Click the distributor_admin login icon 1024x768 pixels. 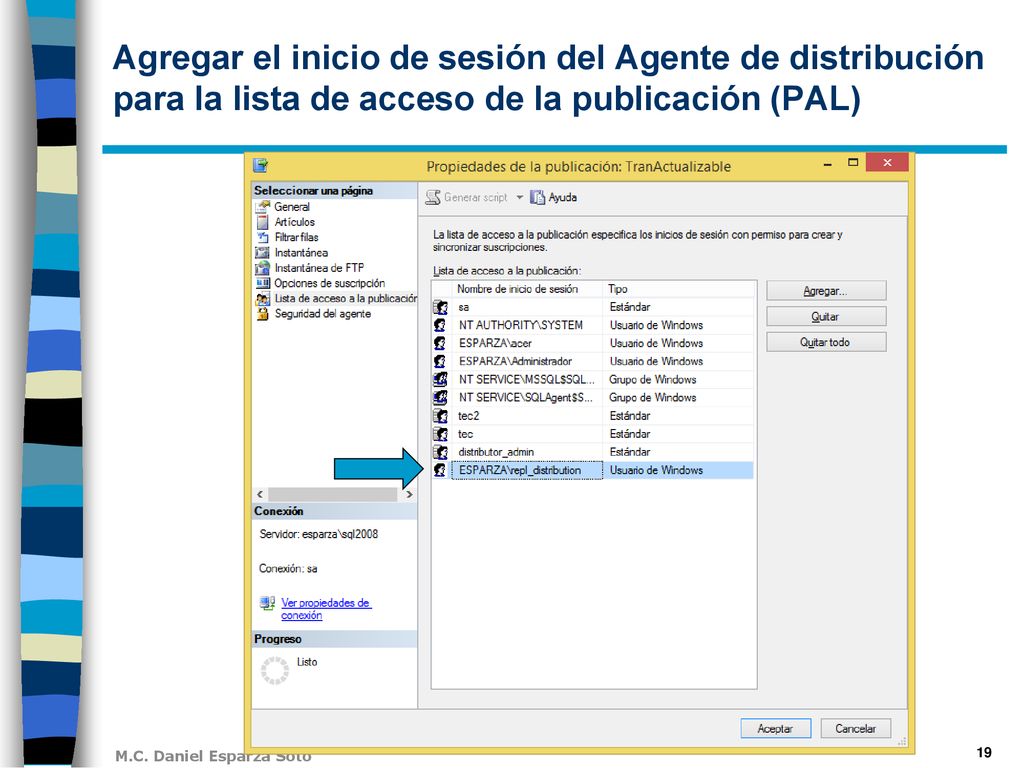441,452
